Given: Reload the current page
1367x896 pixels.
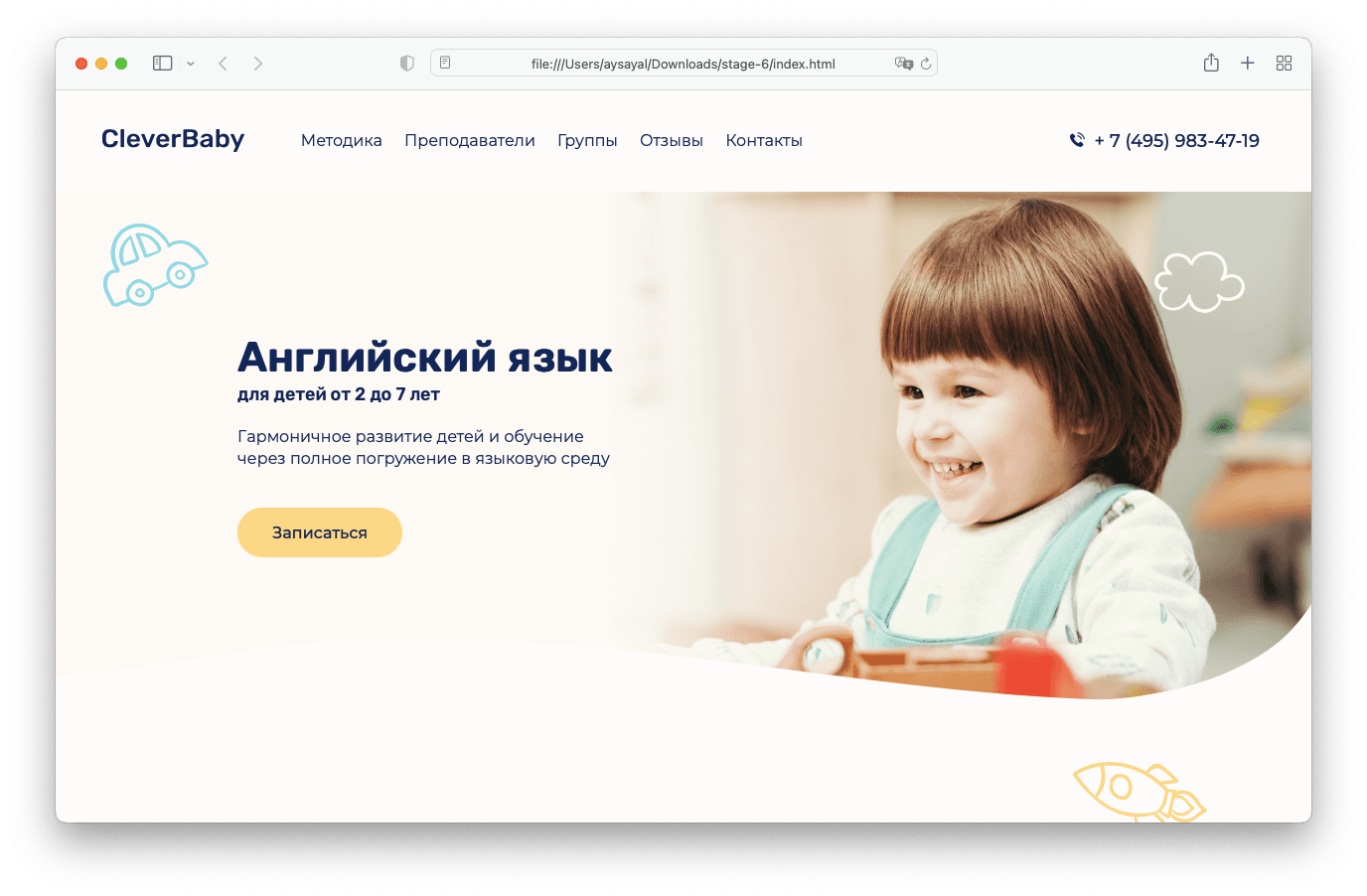Looking at the screenshot, I should [926, 64].
